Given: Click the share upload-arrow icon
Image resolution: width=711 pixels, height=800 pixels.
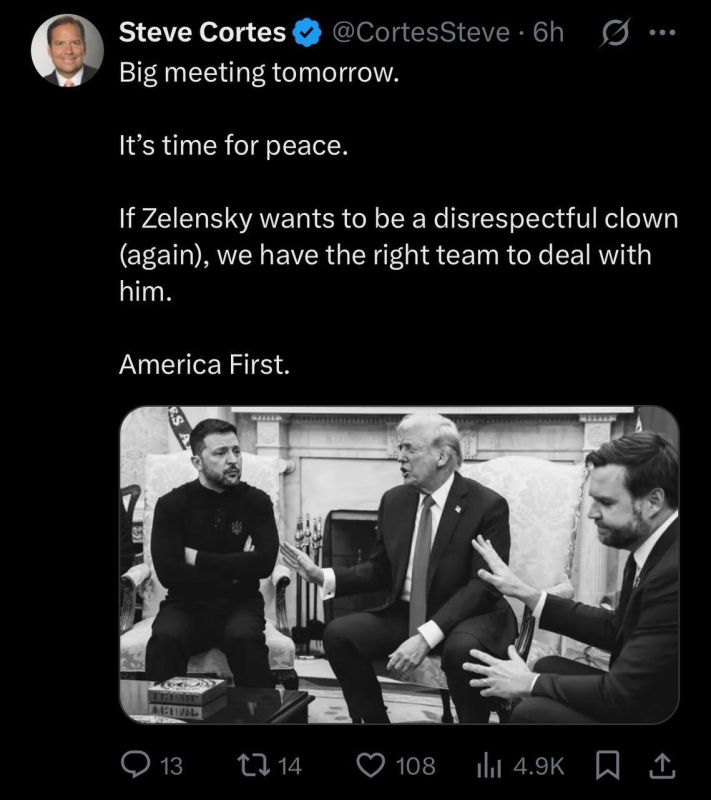Looking at the screenshot, I should (x=663, y=766).
